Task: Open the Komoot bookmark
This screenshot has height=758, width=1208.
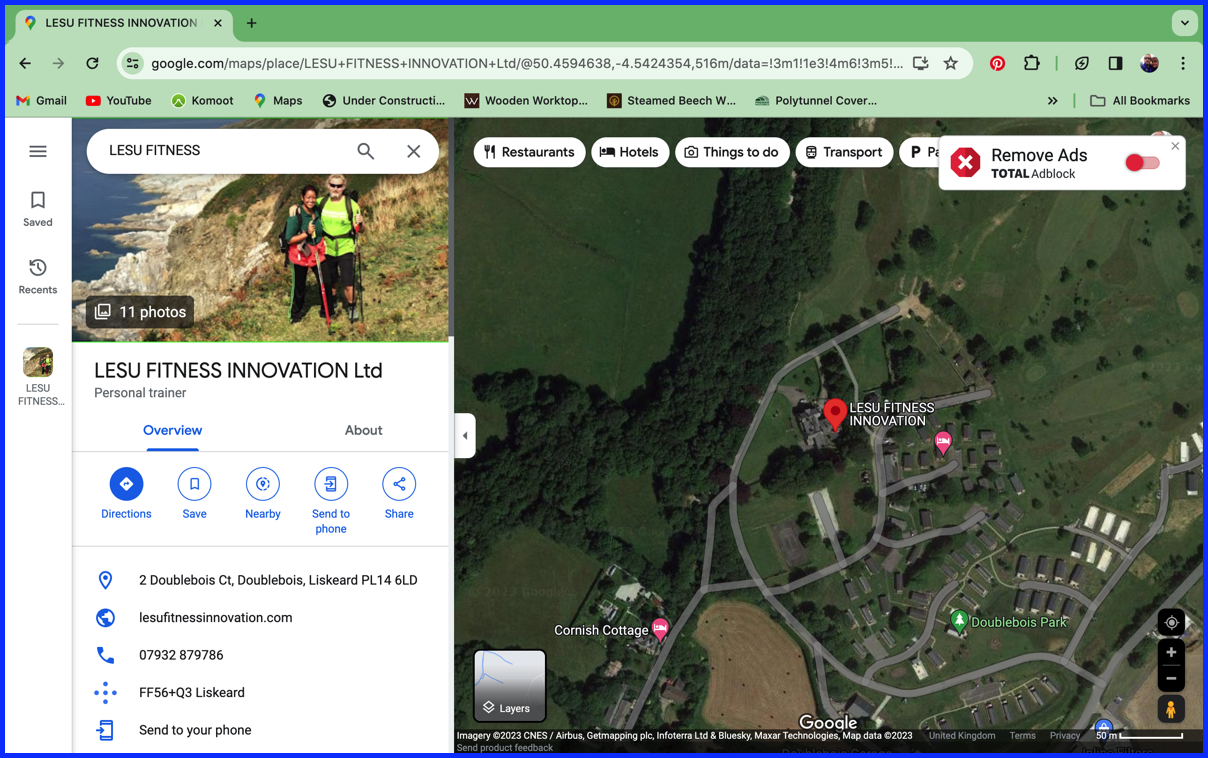Action: [x=202, y=100]
